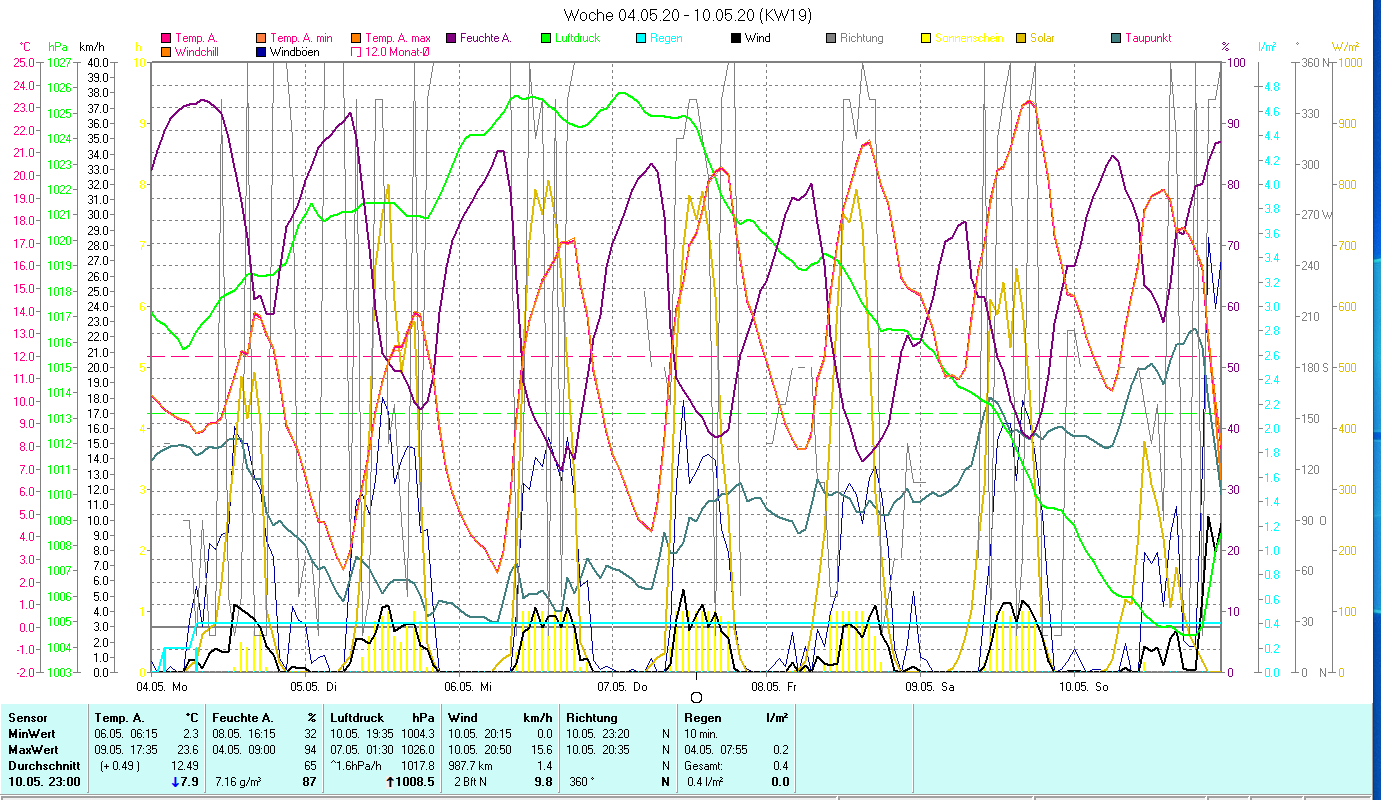Screen dimensions: 1381x800
Task: Click the 05.05. Di date label
Action: [x=313, y=687]
